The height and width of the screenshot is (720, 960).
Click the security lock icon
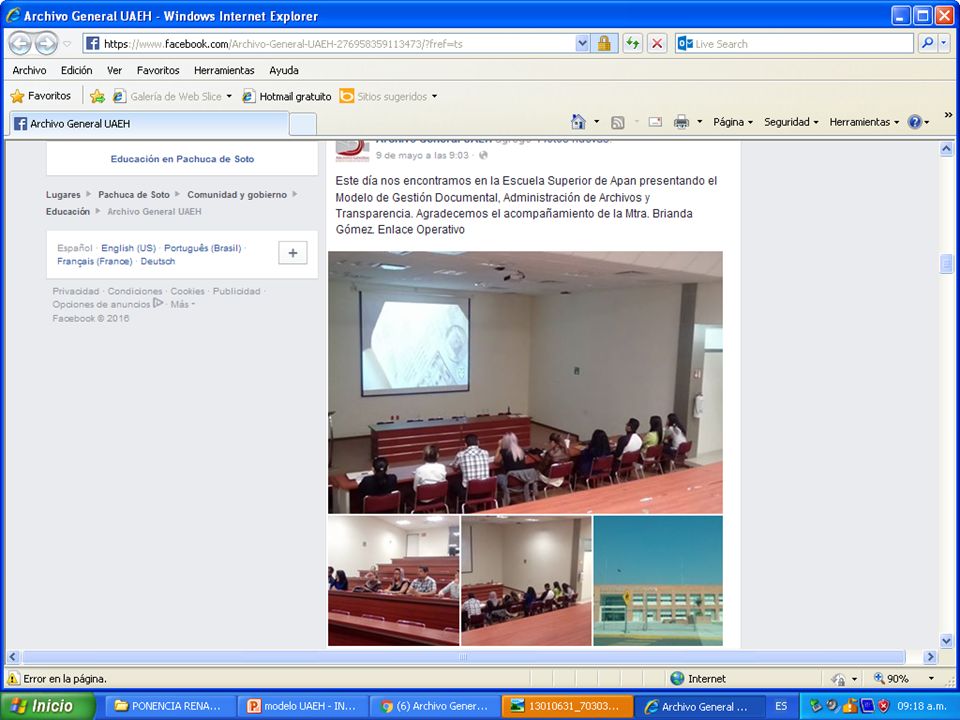[x=604, y=43]
